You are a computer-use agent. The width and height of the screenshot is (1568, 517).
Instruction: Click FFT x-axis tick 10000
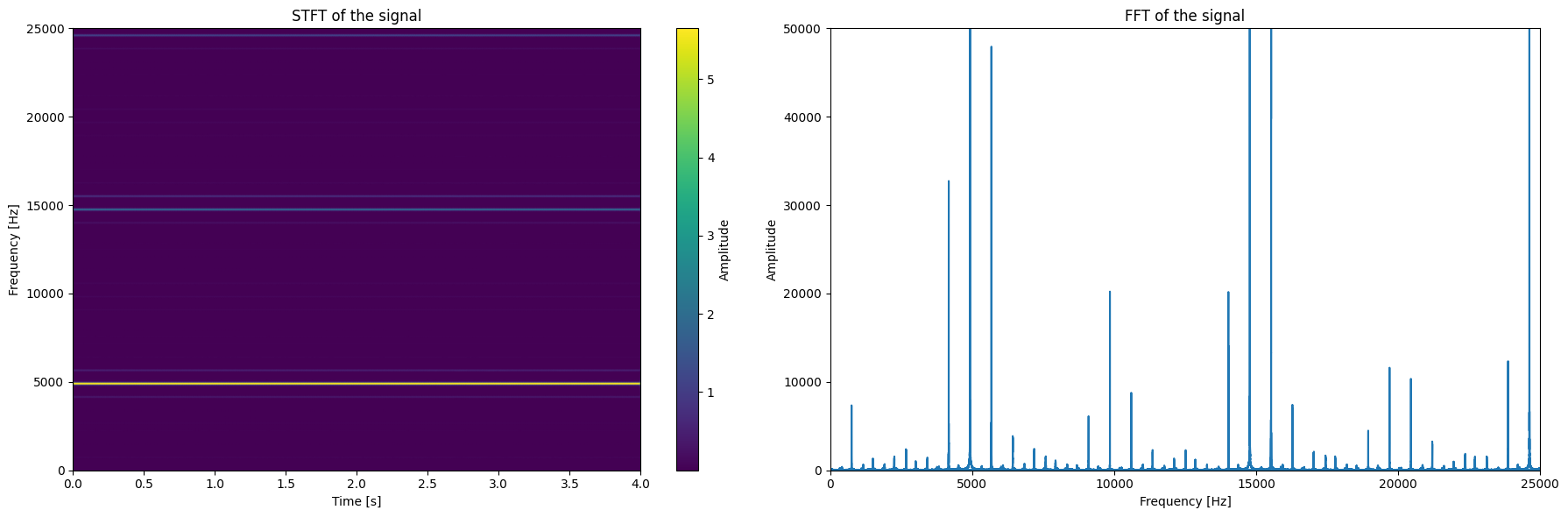click(1114, 484)
